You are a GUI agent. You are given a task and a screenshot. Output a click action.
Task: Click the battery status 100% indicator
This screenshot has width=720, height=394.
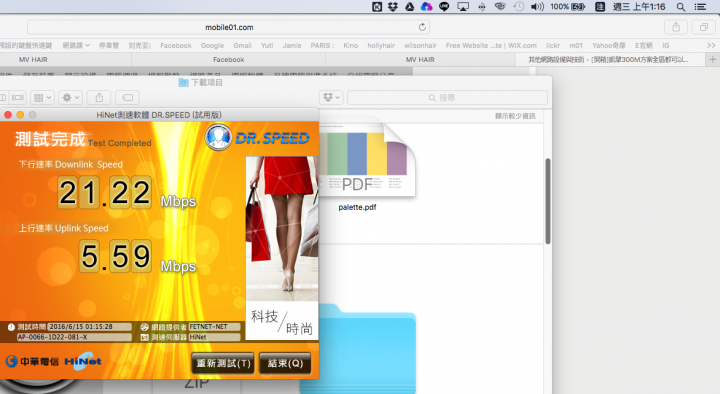[x=568, y=6]
